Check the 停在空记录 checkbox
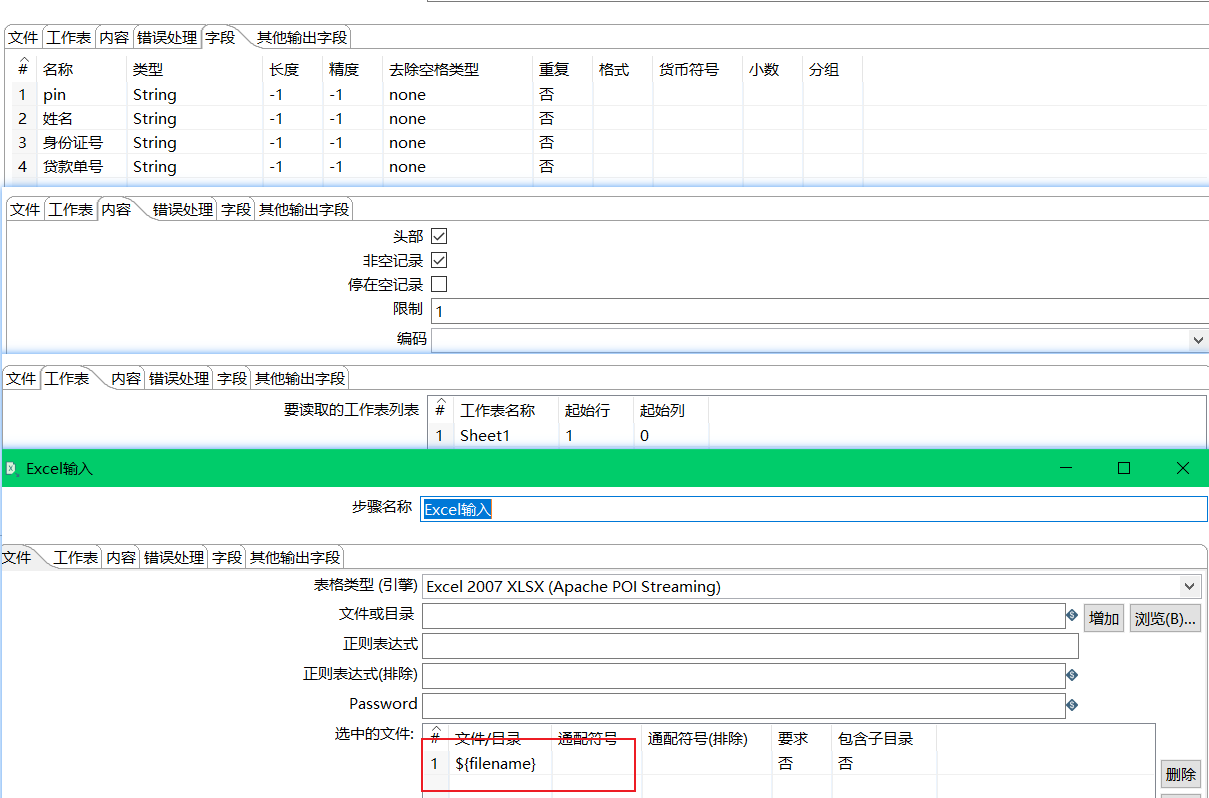Image resolution: width=1209 pixels, height=798 pixels. [439, 284]
